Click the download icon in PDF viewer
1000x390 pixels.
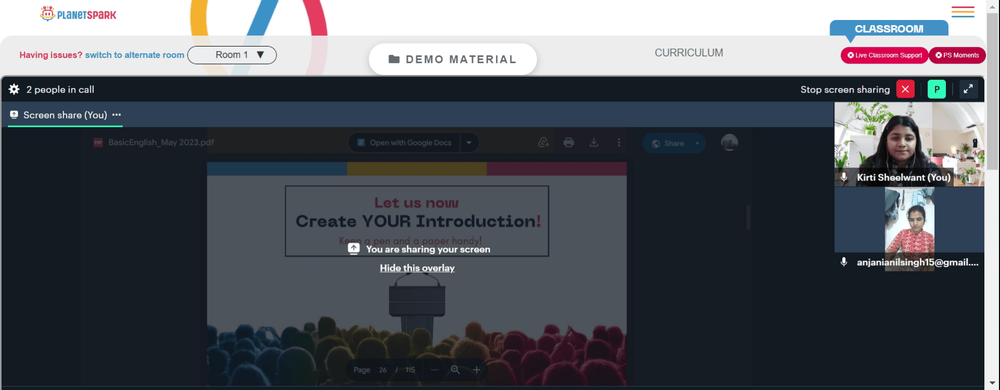[594, 143]
